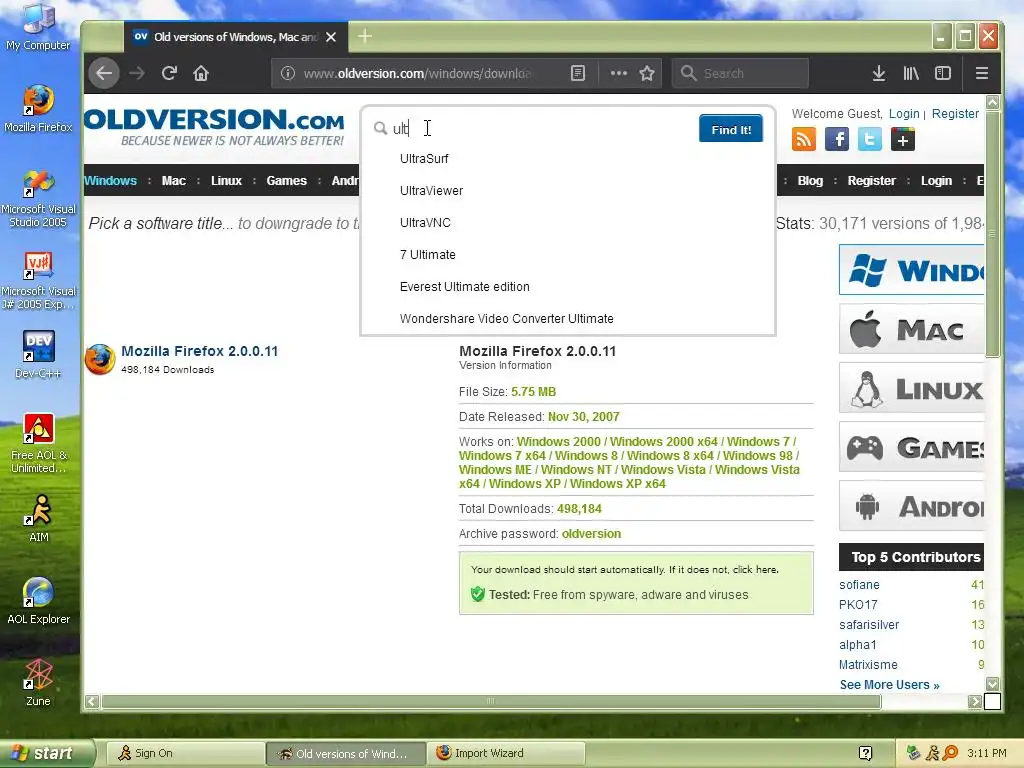Open My Computer desktop icon
Image resolution: width=1024 pixels, height=768 pixels.
[38, 27]
